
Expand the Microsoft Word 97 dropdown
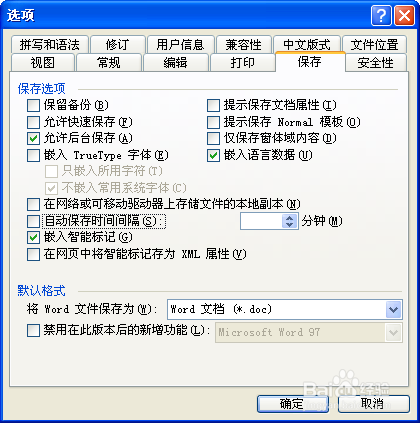[394, 332]
